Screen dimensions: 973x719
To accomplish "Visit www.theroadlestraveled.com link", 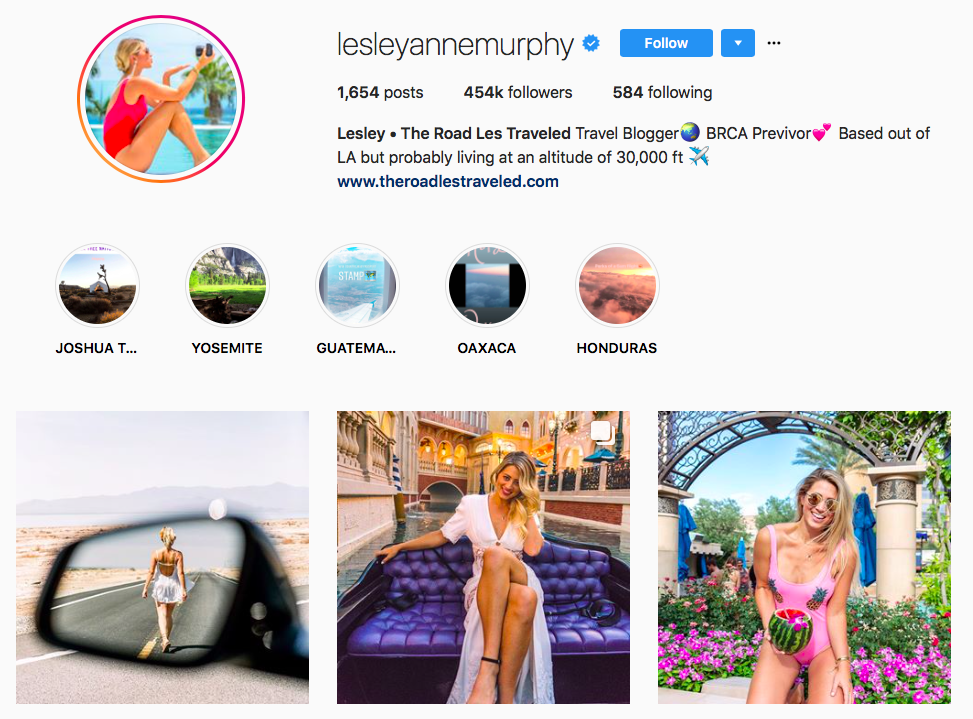I will click(448, 181).
